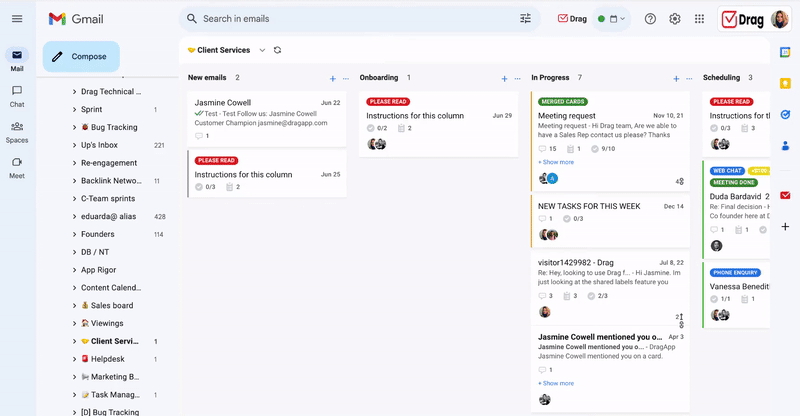The width and height of the screenshot is (800, 416).
Task: Open Onboarding column more options
Action: 517,79
